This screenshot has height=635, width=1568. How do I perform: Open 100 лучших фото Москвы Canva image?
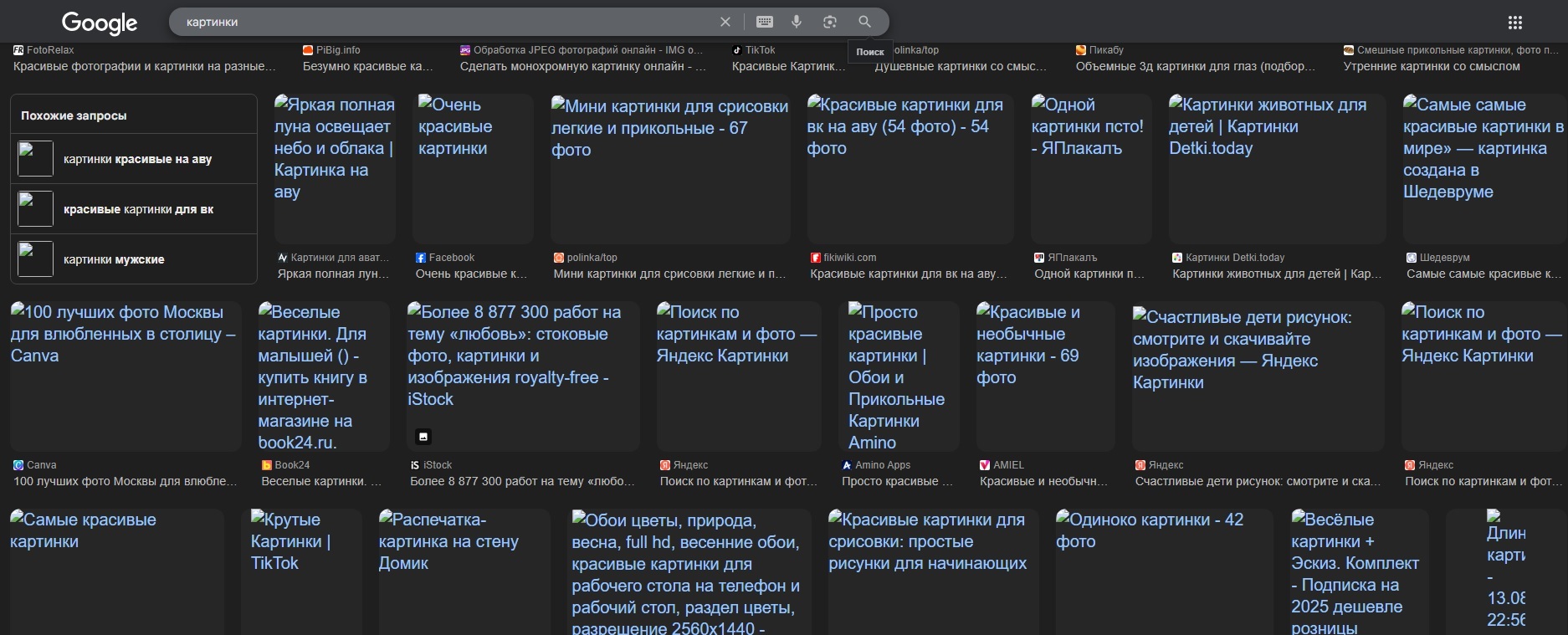tap(126, 376)
